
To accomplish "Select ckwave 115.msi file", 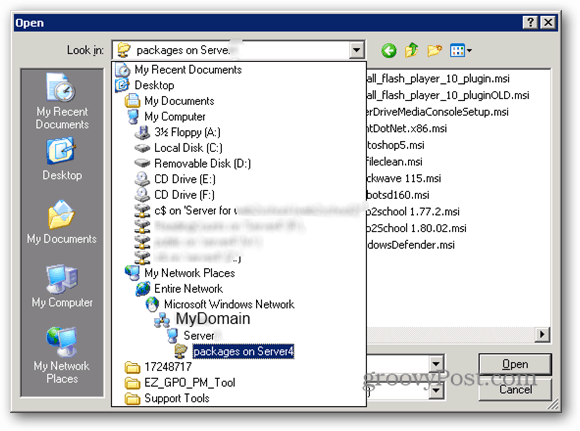I will tap(404, 178).
